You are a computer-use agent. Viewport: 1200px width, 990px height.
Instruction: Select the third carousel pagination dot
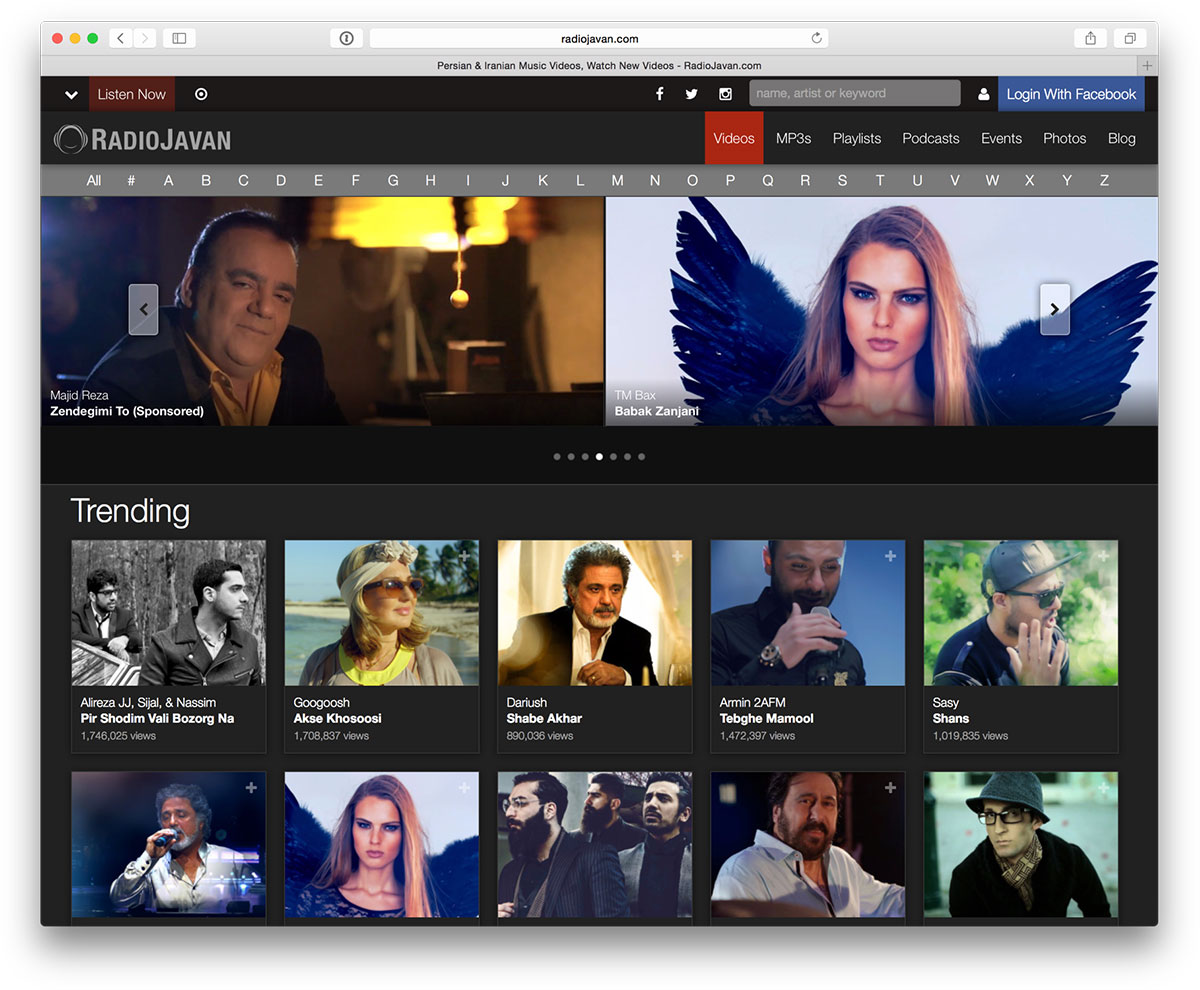pyautogui.click(x=585, y=456)
